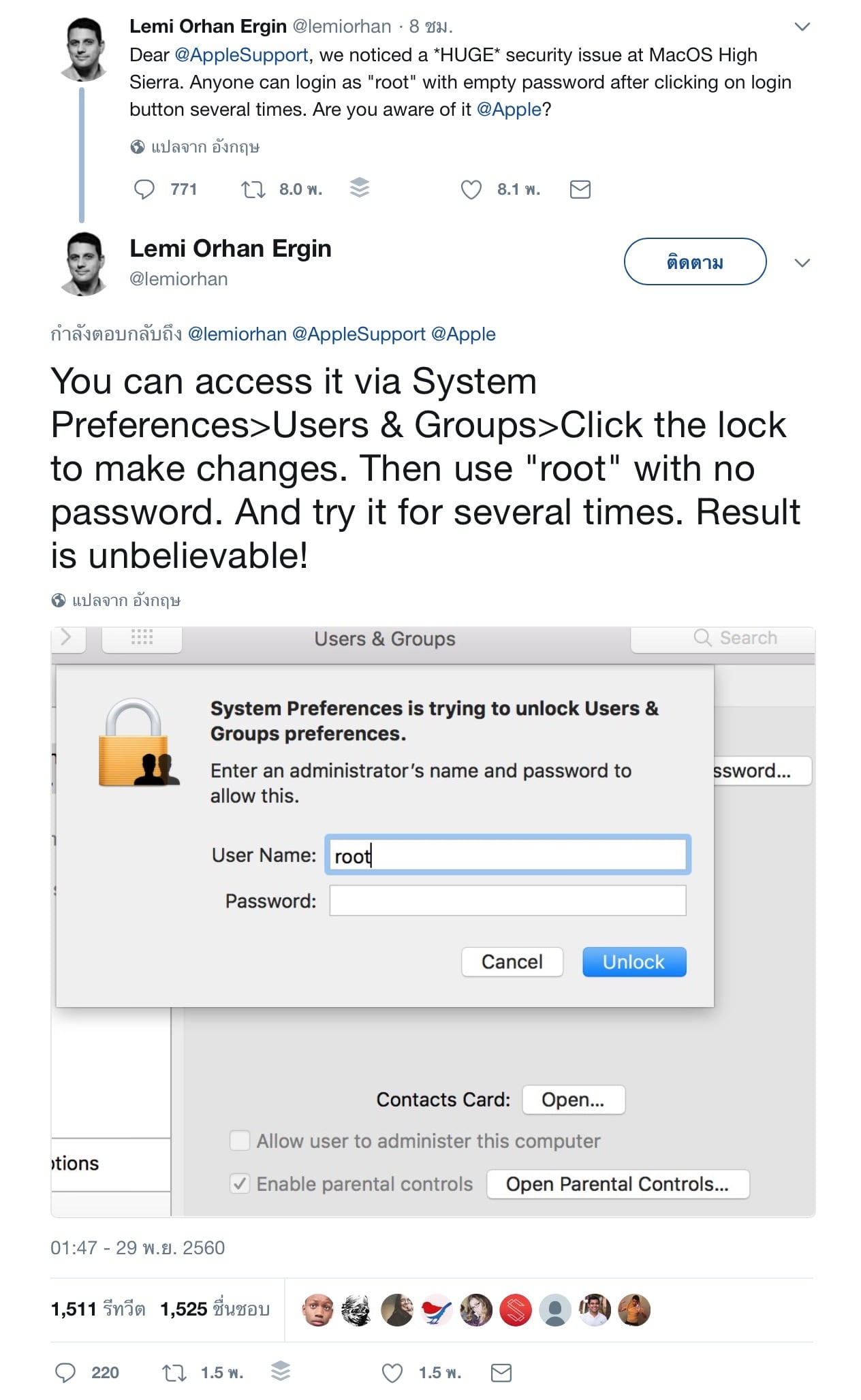Open the caret menu beside the Follow button
Screen dimensions: 861x1400
click(803, 263)
